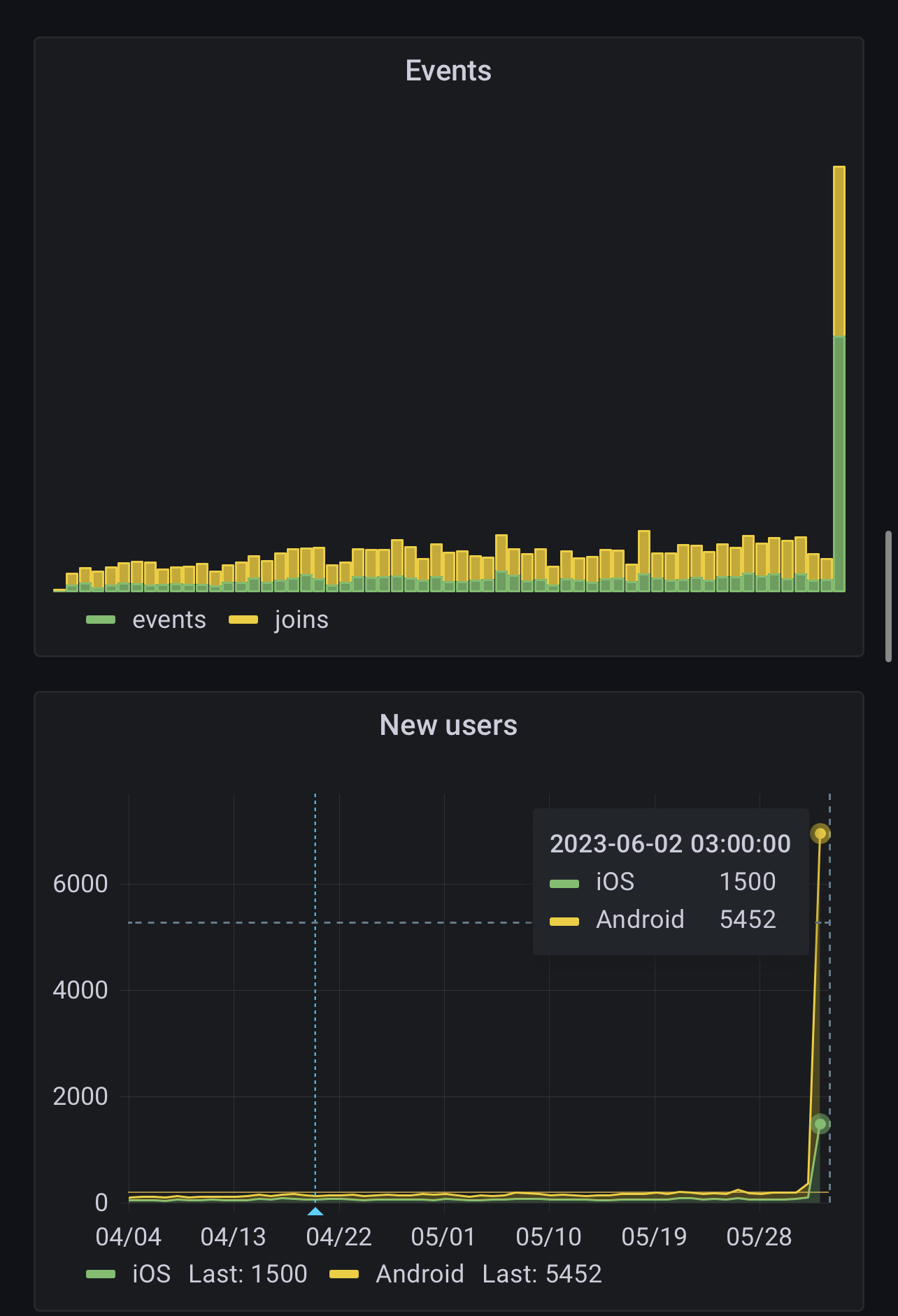This screenshot has height=1316, width=898.
Task: Toggle the events series in legend
Action: (x=169, y=620)
